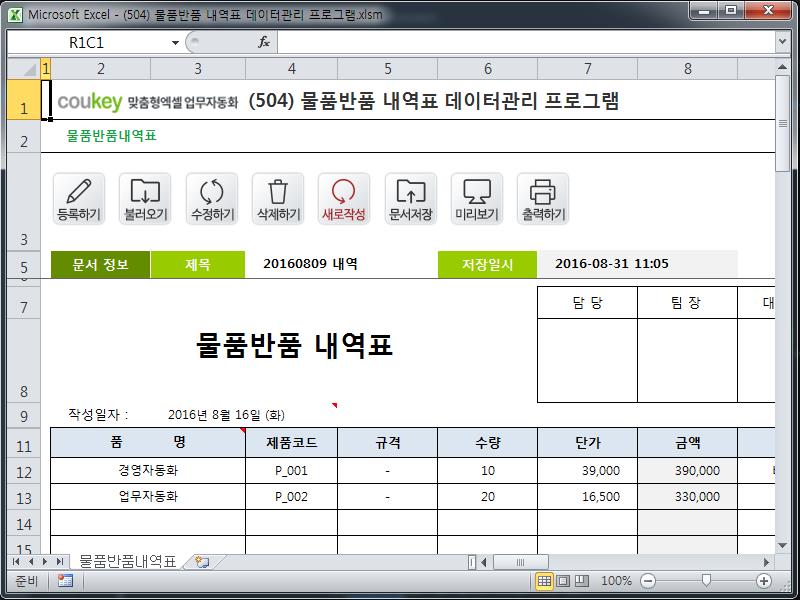This screenshot has width=800, height=600.
Task: Click the horizontal split handle above scrollbar
Action: (472, 562)
